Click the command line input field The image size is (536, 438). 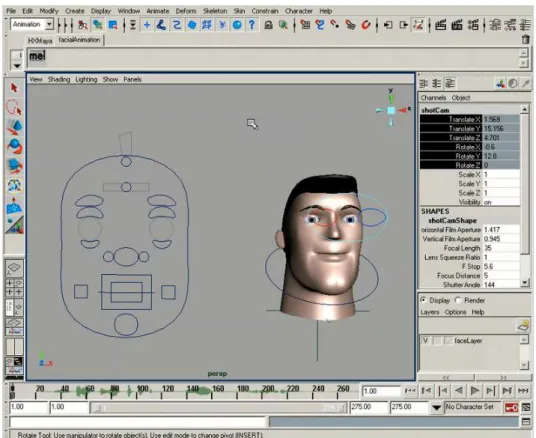pos(137,422)
